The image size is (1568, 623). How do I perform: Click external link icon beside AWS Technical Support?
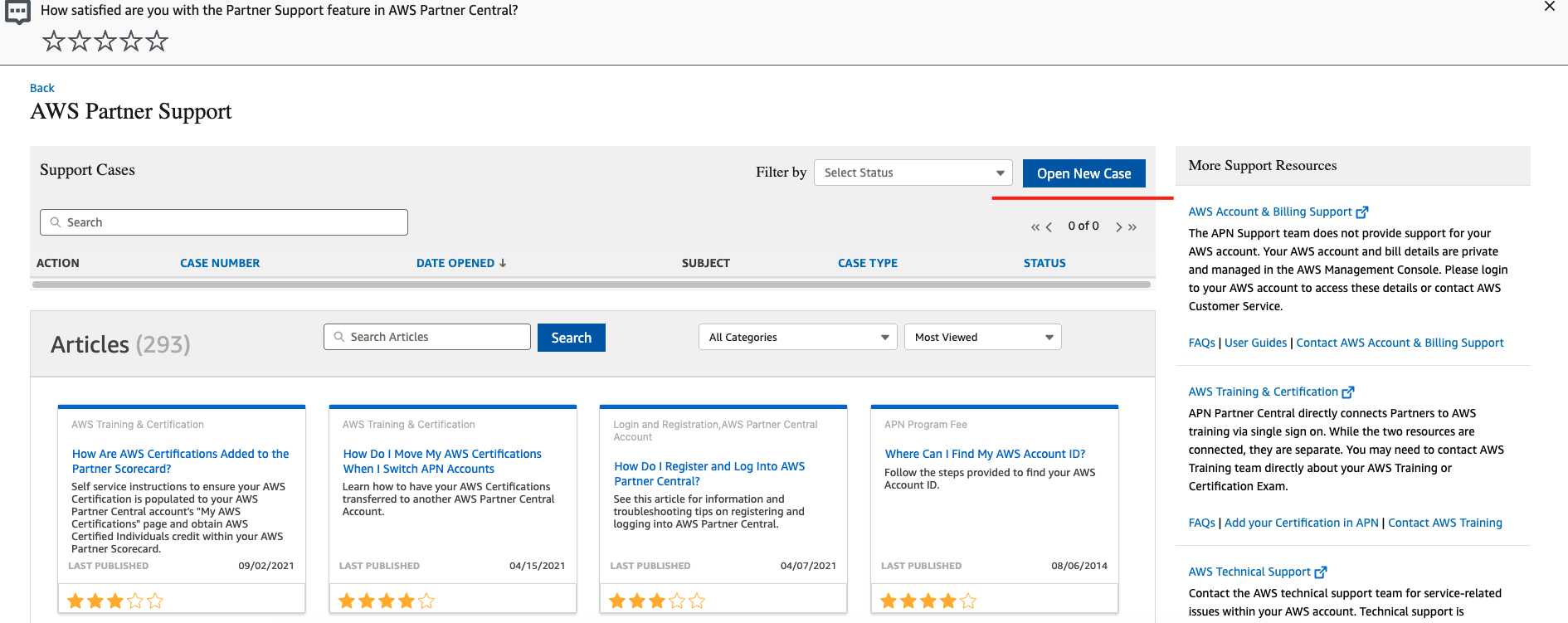tap(1321, 572)
